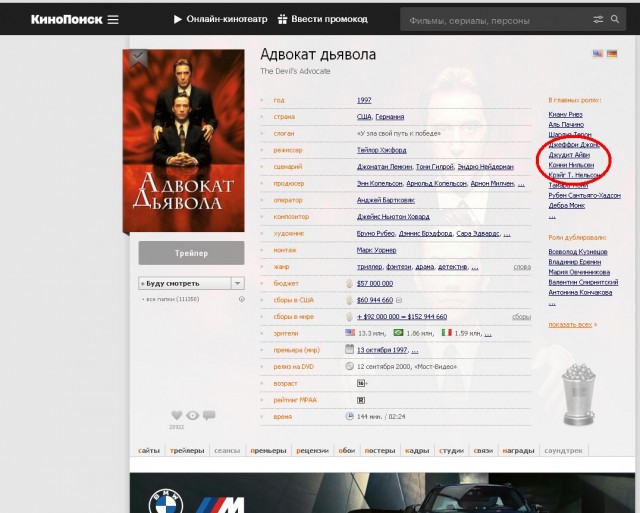
Task: Focus the Фильмы, сериалы, персоны search field
Action: coord(498,20)
